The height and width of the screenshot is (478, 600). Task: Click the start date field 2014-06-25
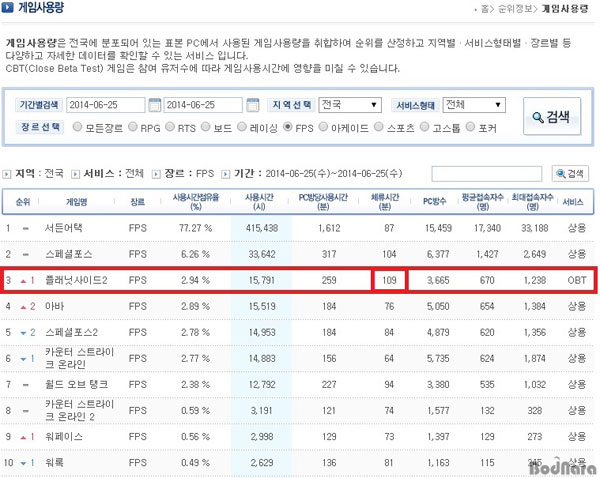[x=106, y=105]
